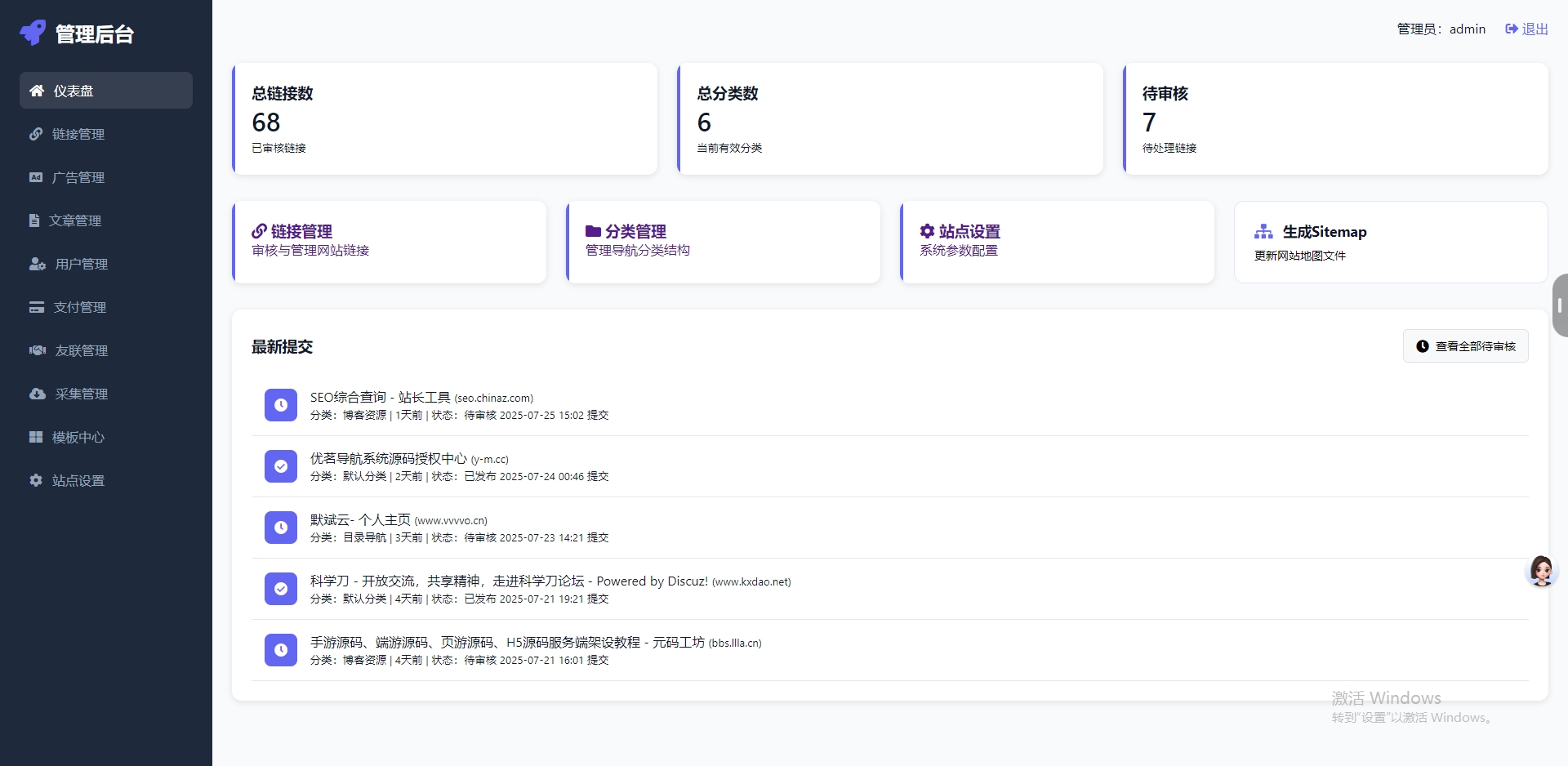Open 站点设置 from the sidebar

(78, 480)
